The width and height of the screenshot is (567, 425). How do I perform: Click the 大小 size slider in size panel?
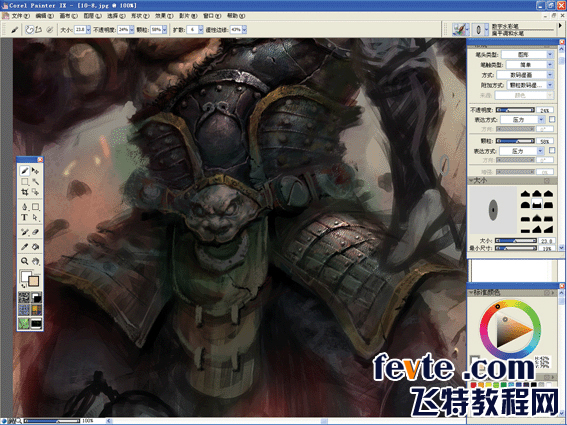pos(515,241)
